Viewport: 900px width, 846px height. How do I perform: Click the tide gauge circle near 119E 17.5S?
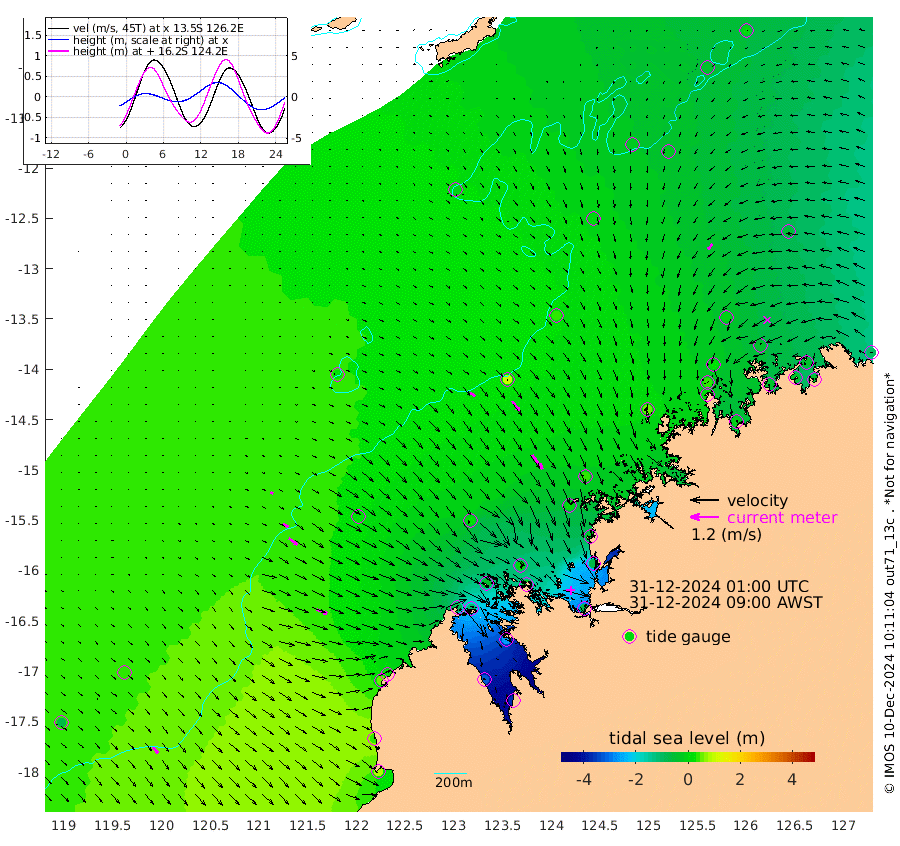point(61,722)
